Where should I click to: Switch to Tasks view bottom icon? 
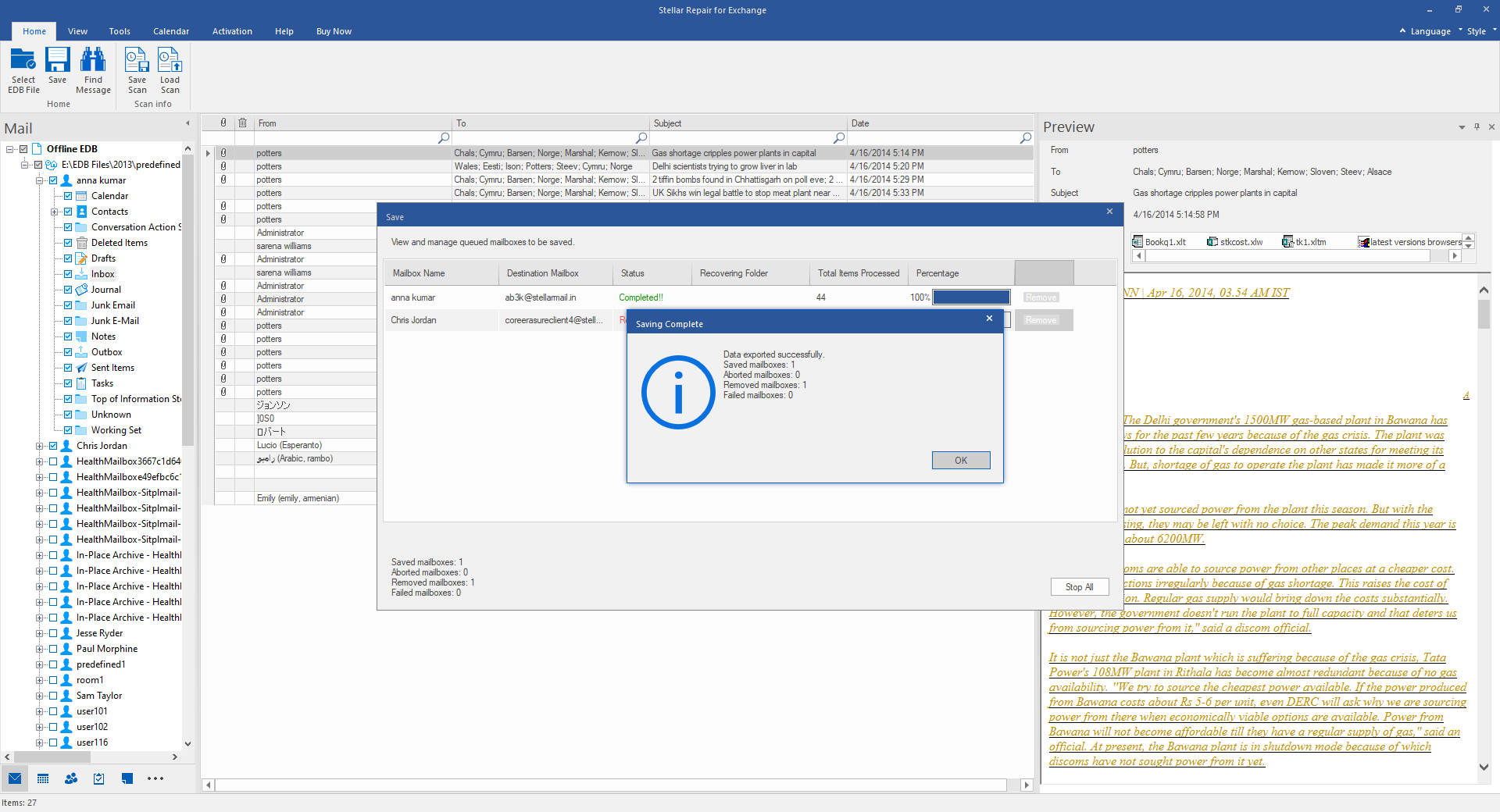(99, 778)
